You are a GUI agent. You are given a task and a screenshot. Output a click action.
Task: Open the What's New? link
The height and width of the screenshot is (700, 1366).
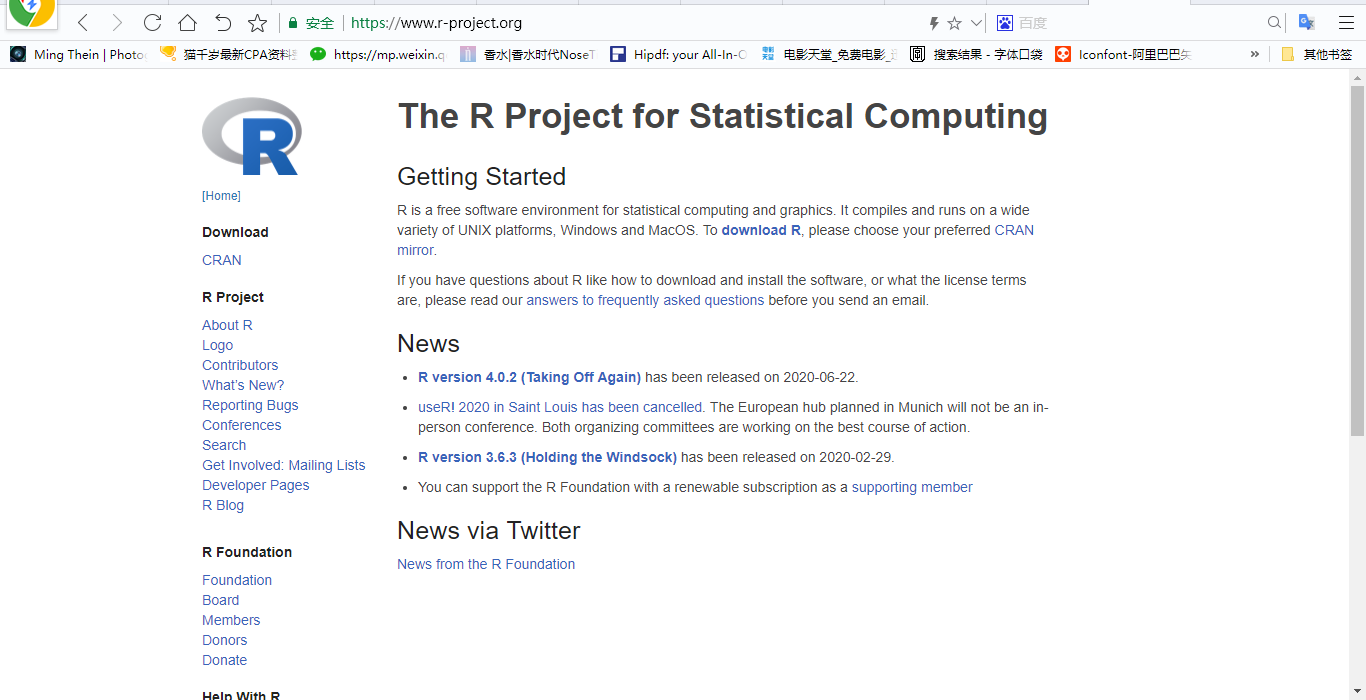[x=243, y=385]
